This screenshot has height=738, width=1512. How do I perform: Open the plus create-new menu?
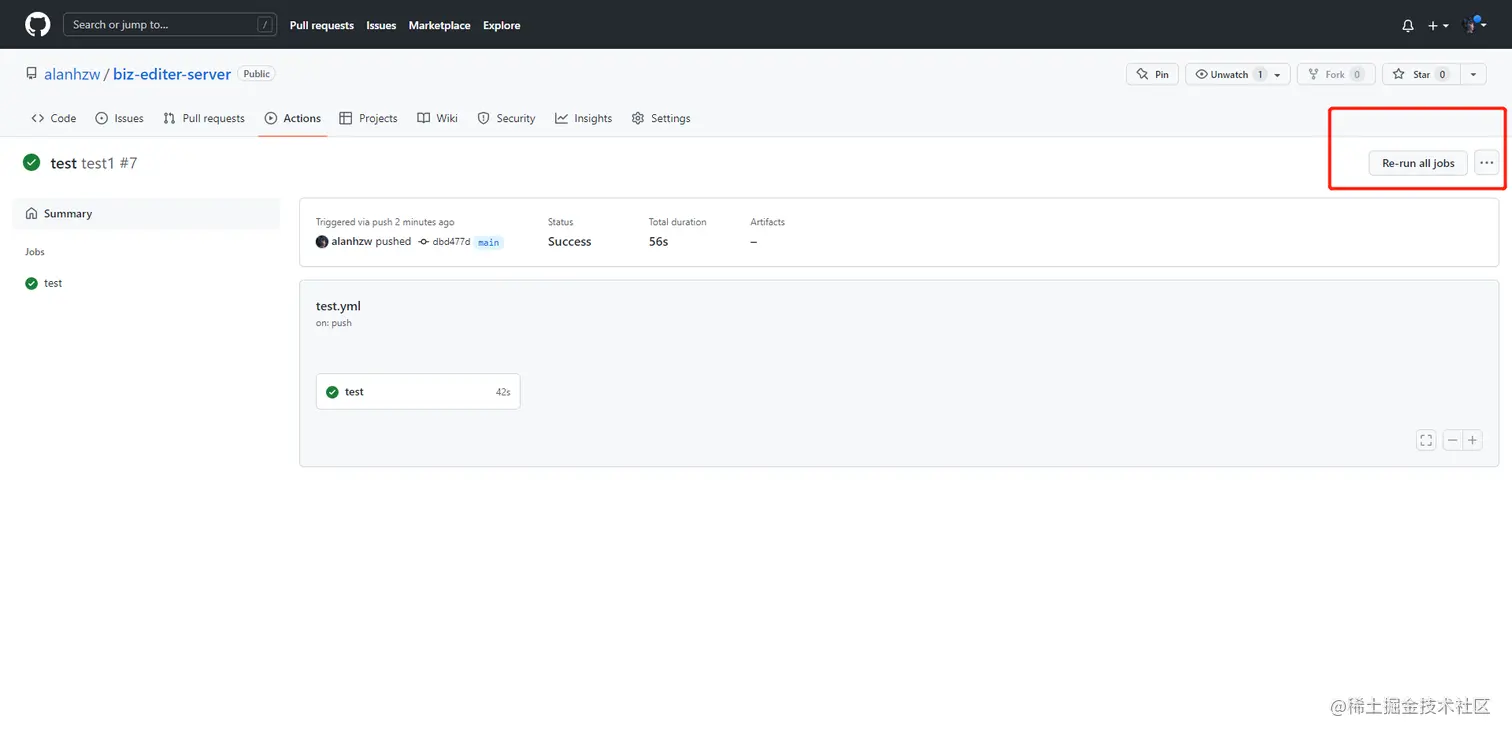click(1438, 26)
